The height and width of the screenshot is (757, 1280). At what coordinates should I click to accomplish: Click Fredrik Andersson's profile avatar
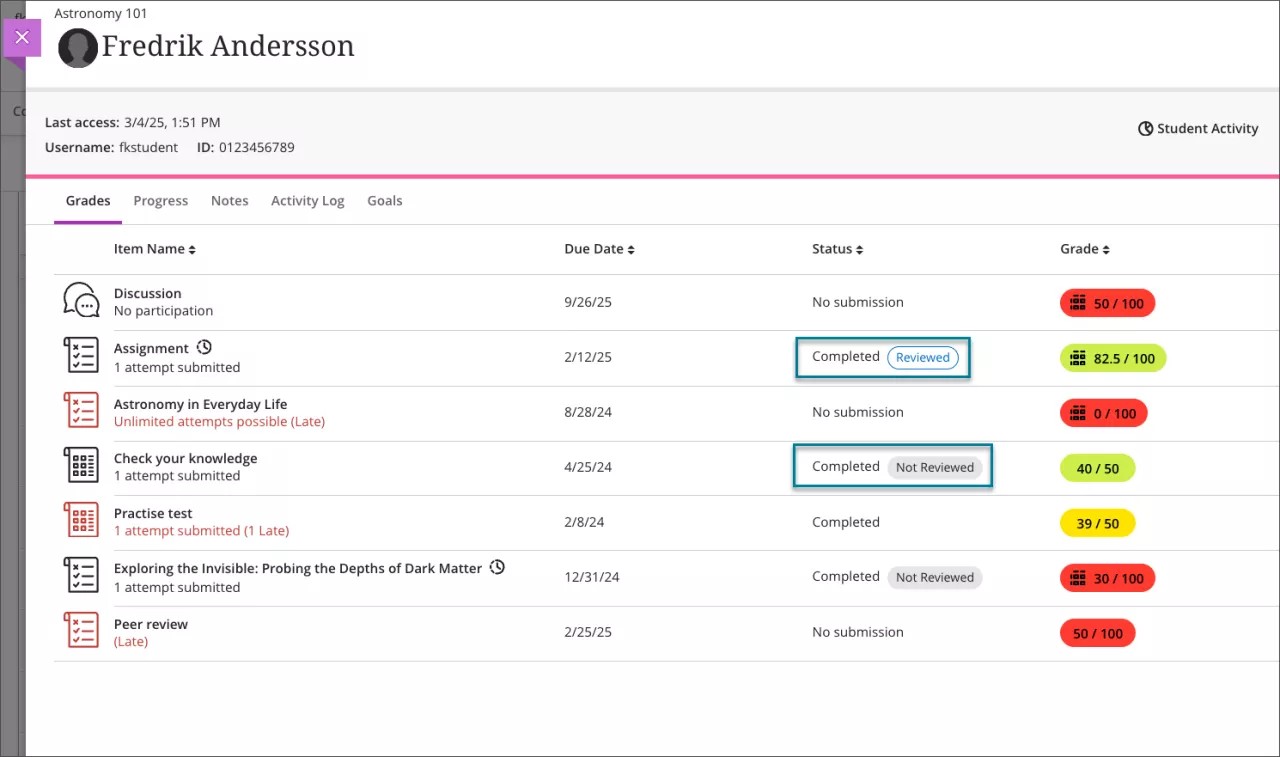78,46
